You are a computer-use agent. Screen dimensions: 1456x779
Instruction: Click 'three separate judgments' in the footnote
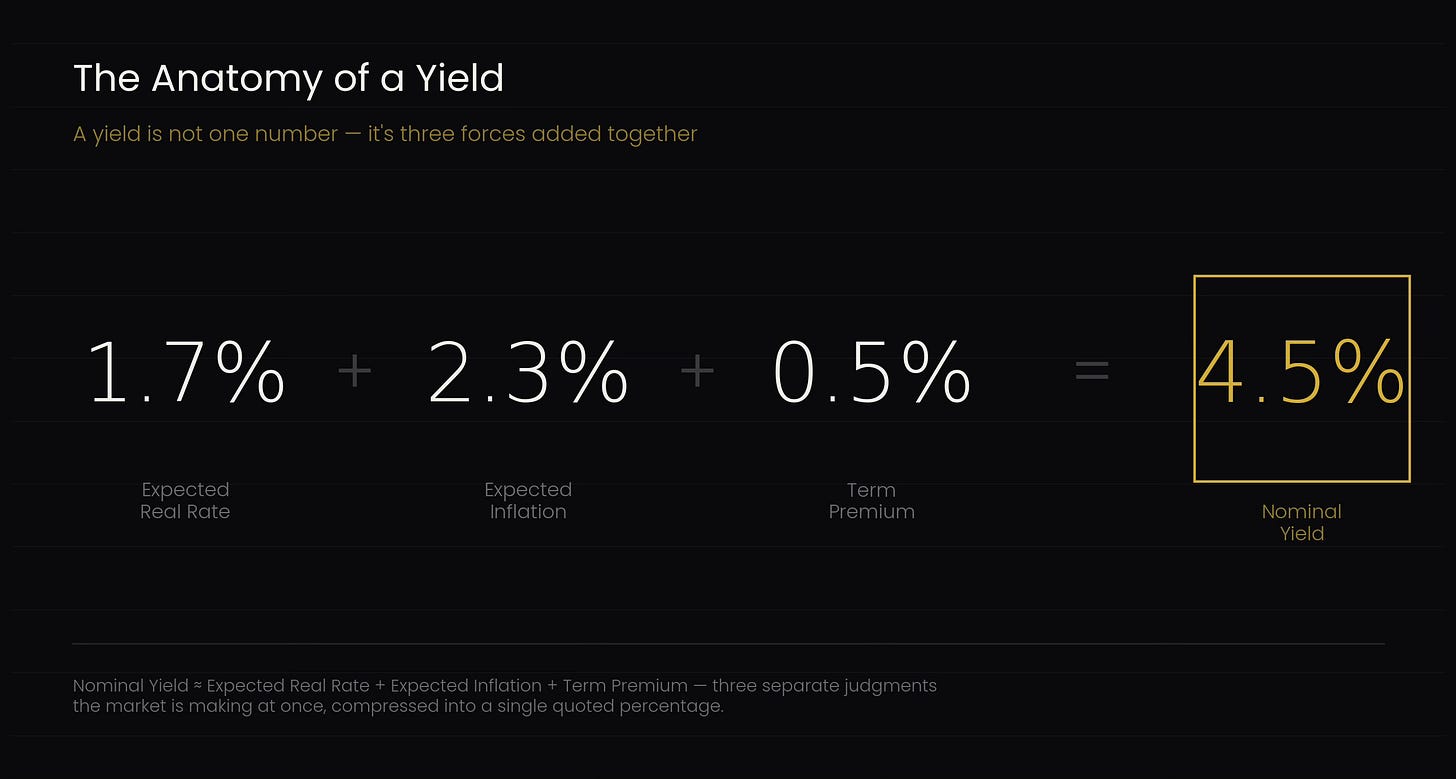coord(824,686)
